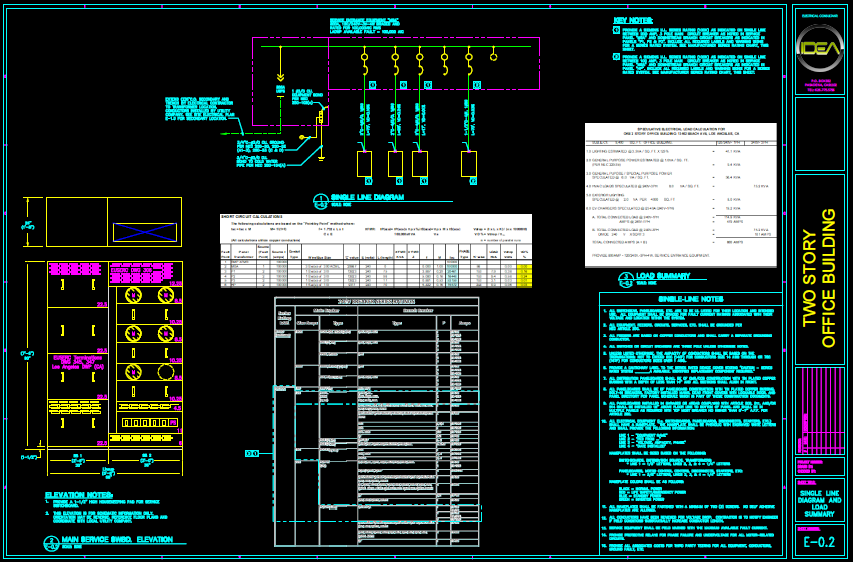Screen dimensions: 853x562
Task: Click the Single Line Diagram title bubble
Action: (320, 199)
